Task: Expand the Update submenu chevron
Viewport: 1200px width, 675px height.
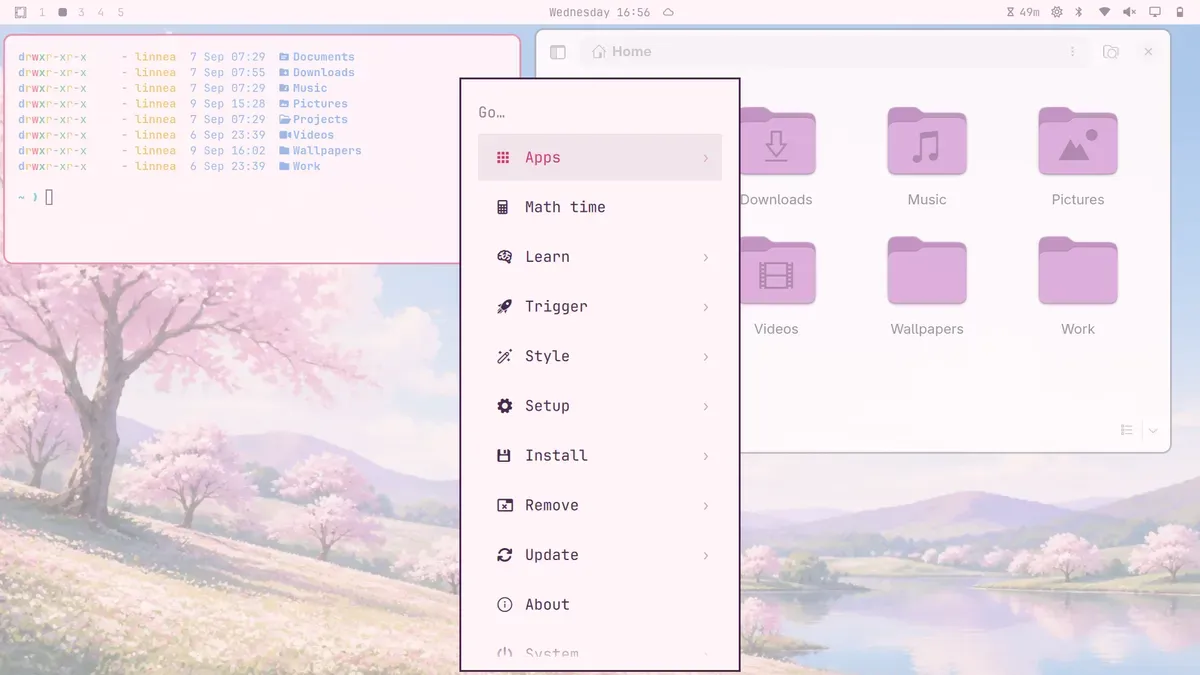Action: (x=705, y=555)
